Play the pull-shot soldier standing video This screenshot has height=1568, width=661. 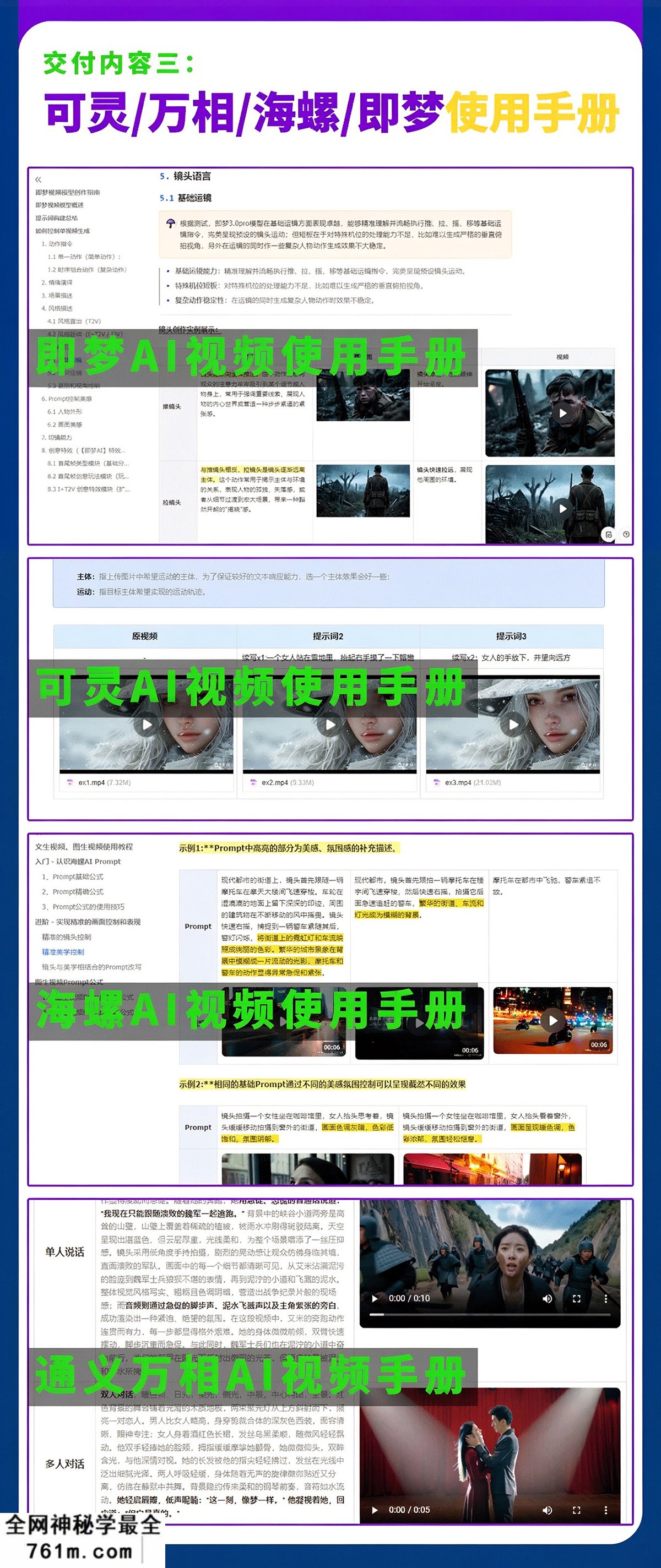562,508
